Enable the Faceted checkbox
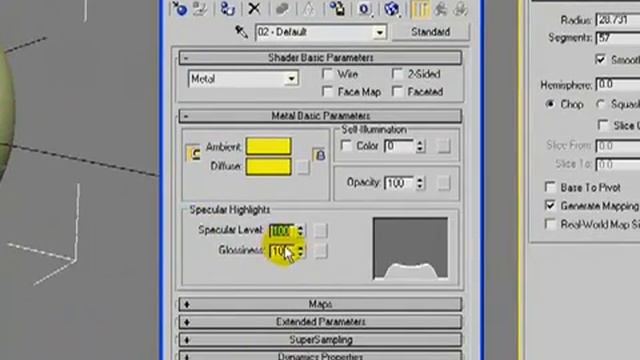This screenshot has width=640, height=360. coord(397,91)
